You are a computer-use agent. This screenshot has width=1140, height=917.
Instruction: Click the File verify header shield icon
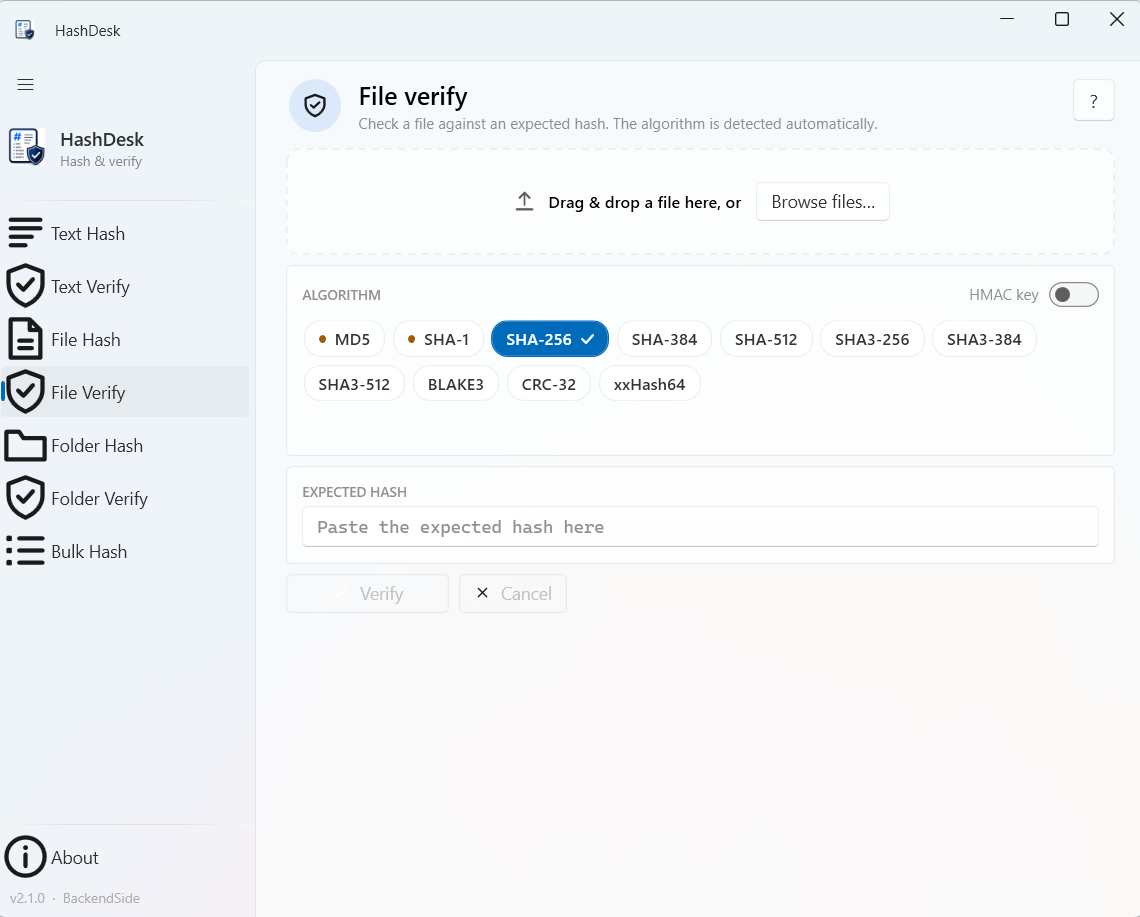point(315,105)
